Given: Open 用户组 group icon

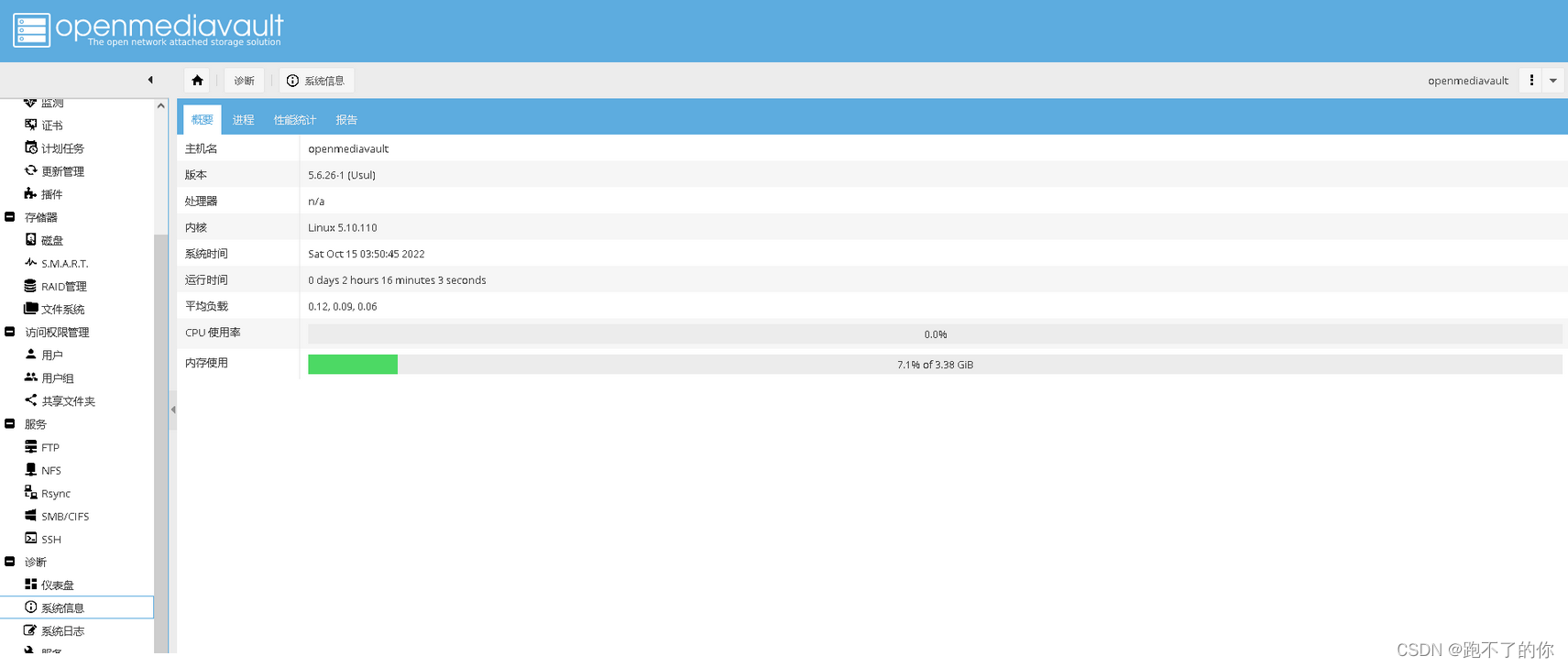Looking at the screenshot, I should click(30, 377).
